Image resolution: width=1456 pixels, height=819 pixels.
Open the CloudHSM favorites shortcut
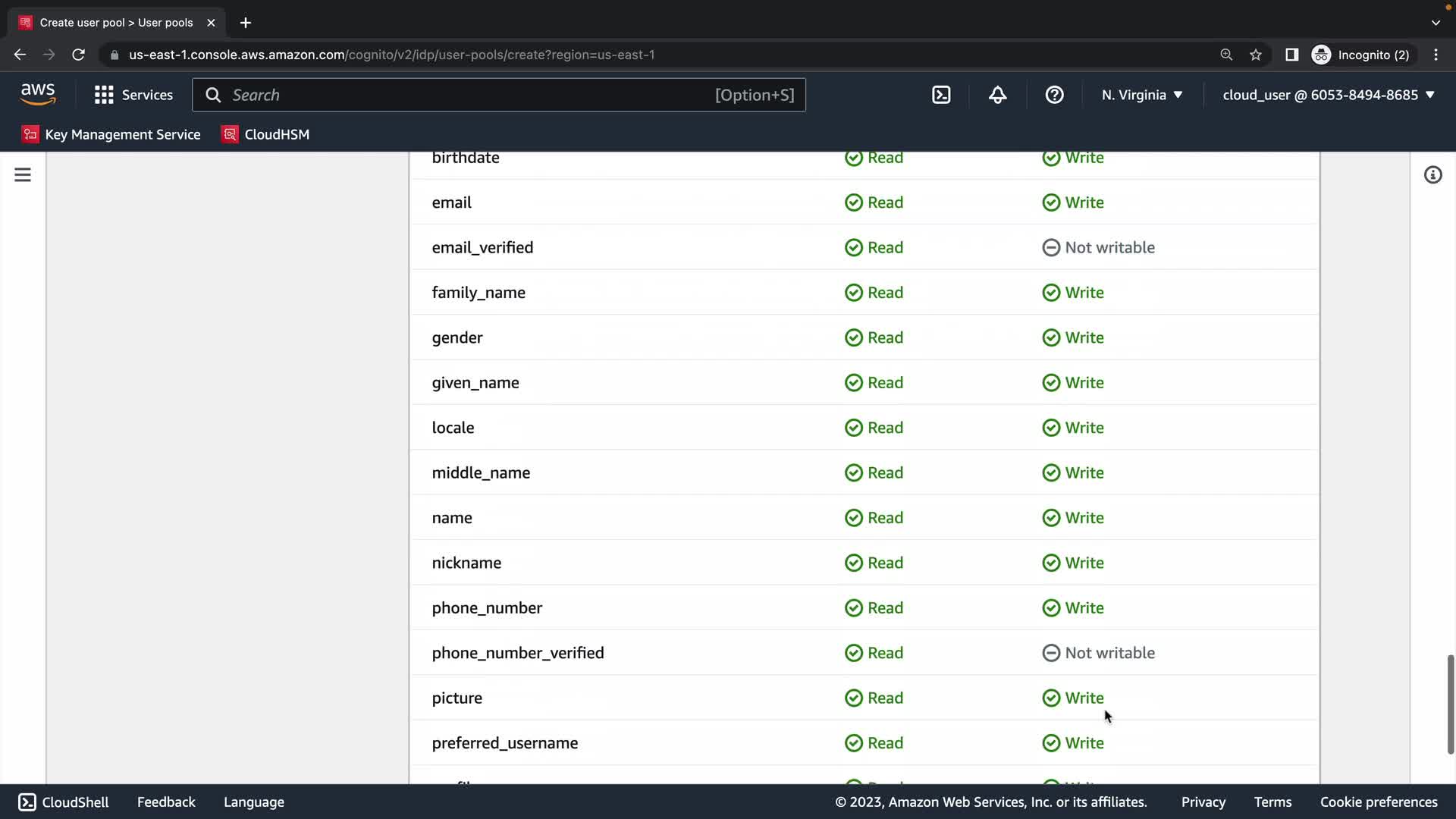click(x=265, y=134)
